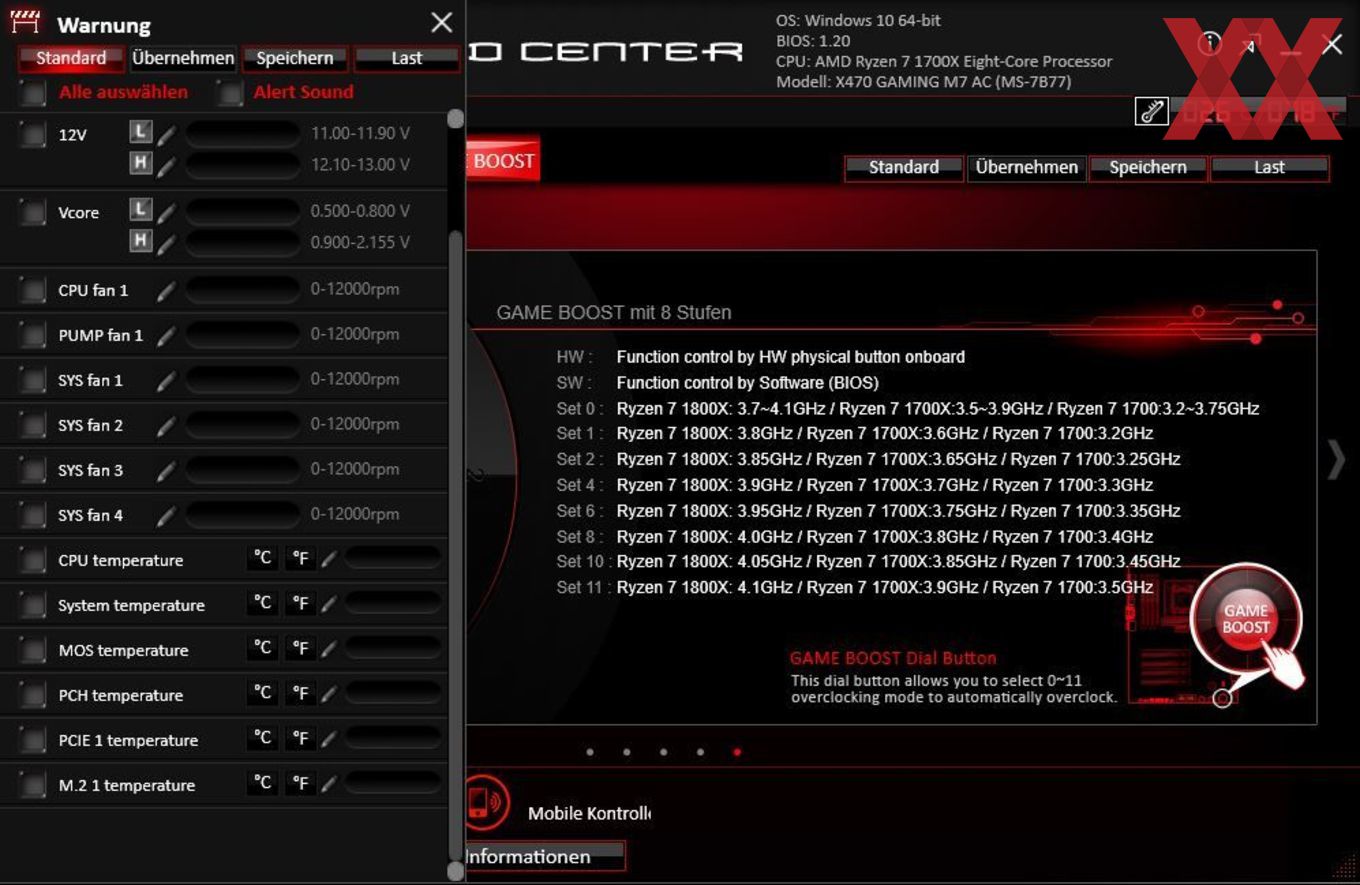The height and width of the screenshot is (885, 1360).
Task: Click pencil icon for CPU fan 1
Action: (x=167, y=290)
